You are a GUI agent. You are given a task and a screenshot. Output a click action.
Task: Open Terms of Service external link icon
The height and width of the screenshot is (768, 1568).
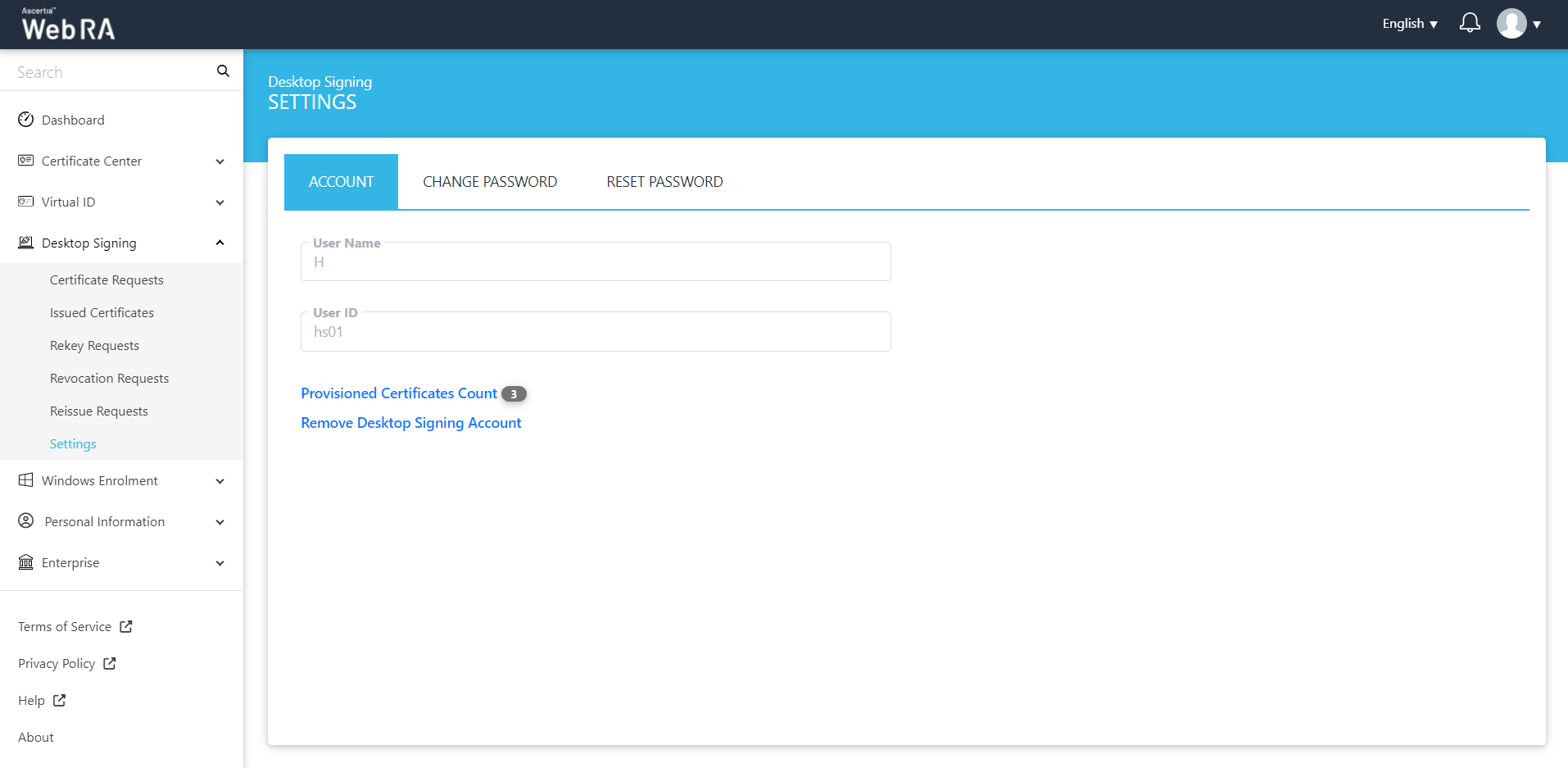click(126, 627)
